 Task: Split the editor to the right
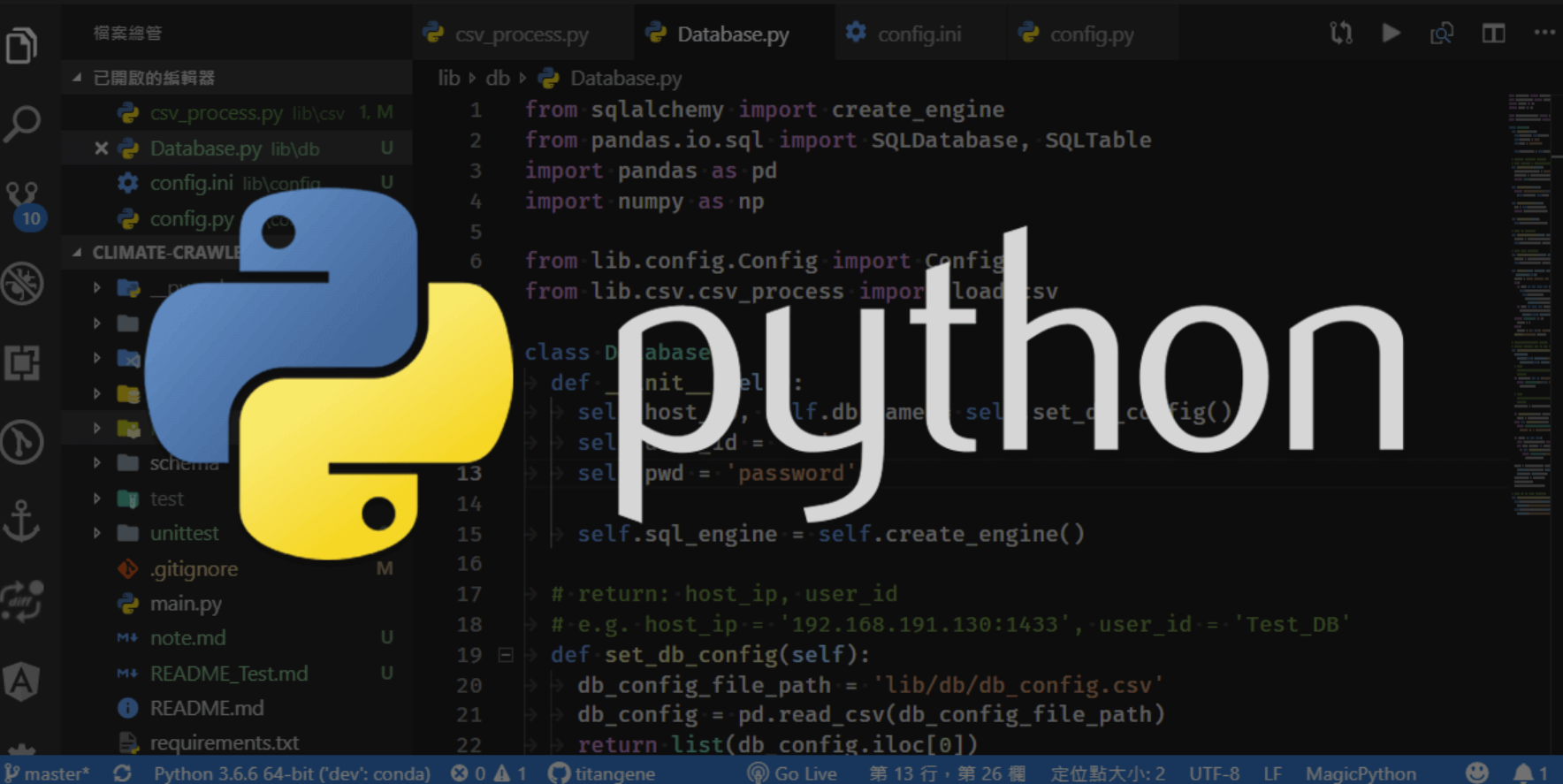click(1494, 34)
